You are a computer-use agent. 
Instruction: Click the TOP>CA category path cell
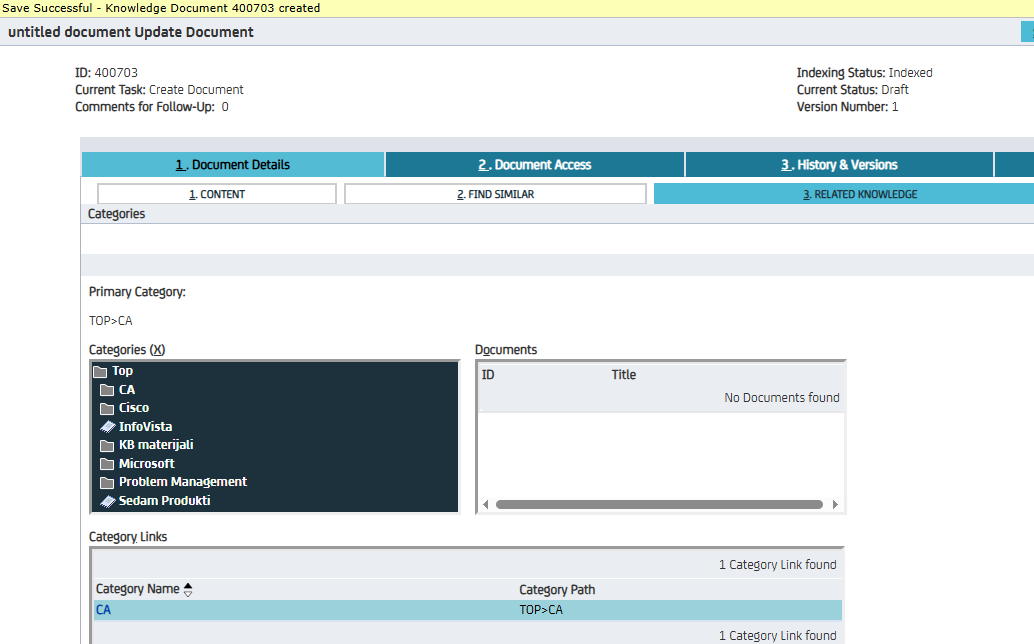pos(541,610)
